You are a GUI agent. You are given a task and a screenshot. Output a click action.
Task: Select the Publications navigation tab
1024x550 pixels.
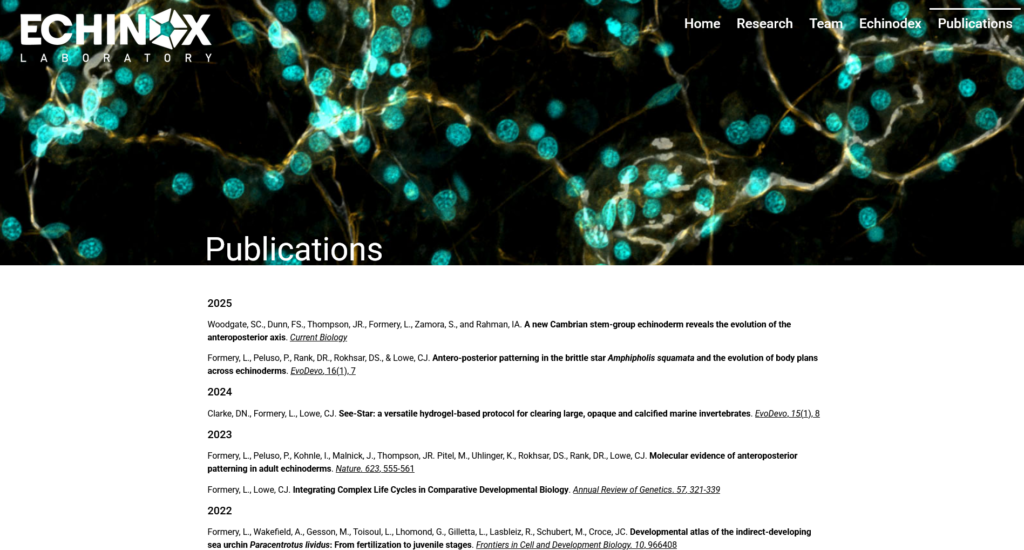(x=975, y=24)
